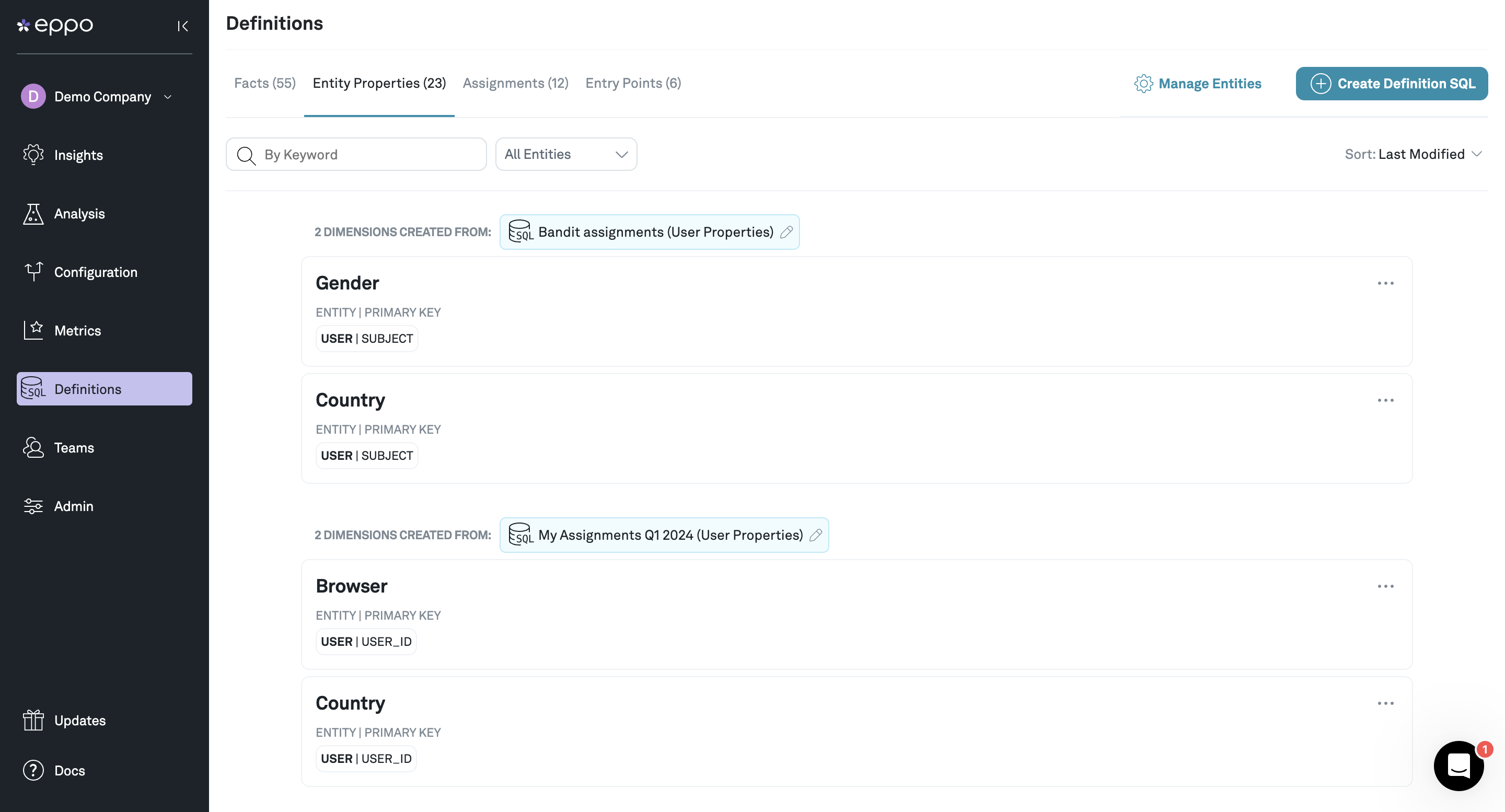Switch to the Facts (55) tab
Viewport: 1505px width, 812px height.
(x=264, y=83)
